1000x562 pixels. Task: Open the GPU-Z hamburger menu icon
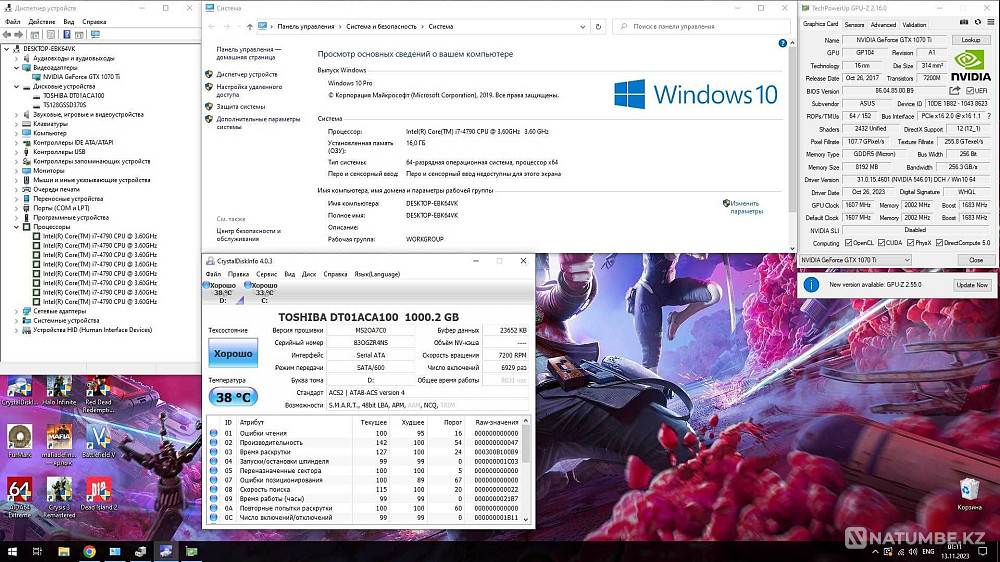click(990, 22)
